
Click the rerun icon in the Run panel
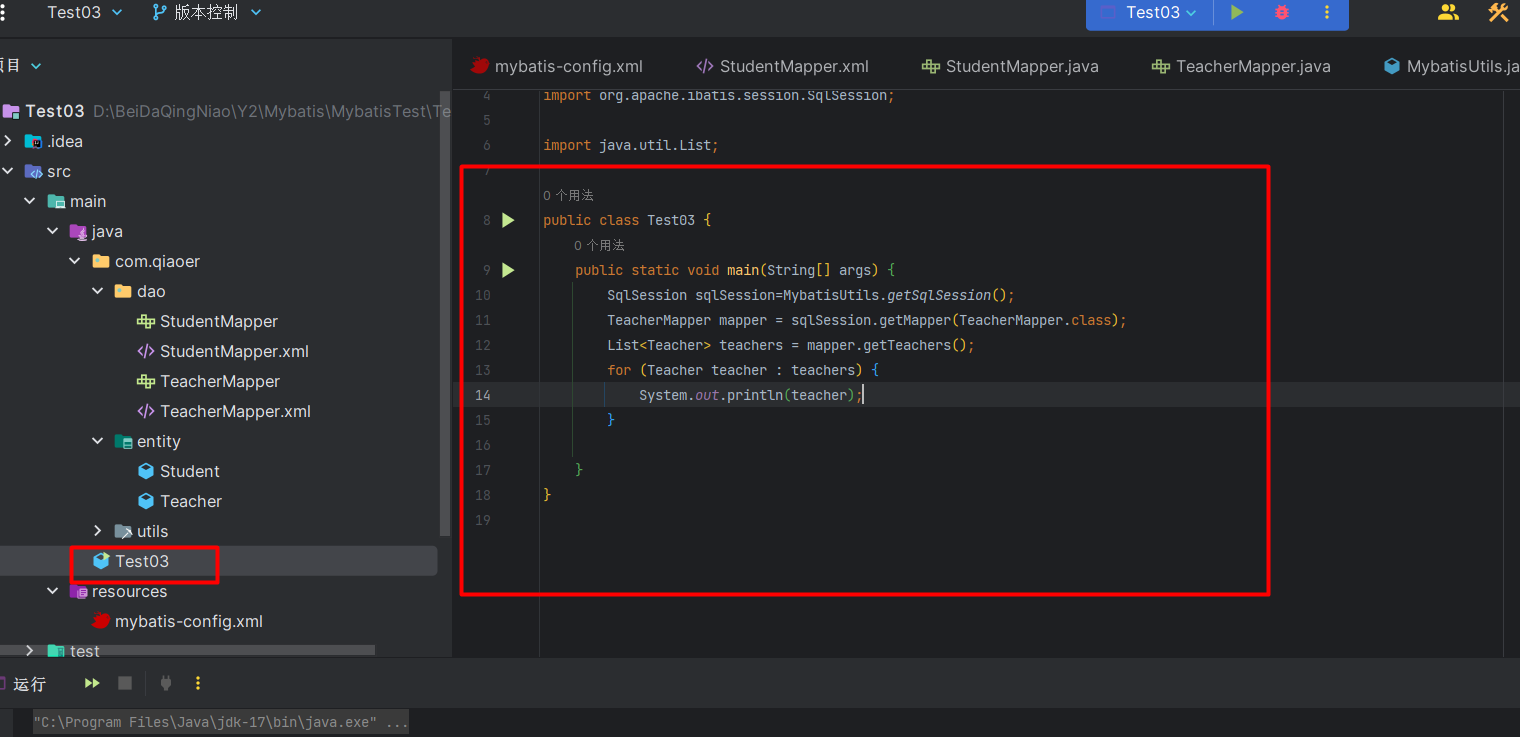click(x=92, y=683)
